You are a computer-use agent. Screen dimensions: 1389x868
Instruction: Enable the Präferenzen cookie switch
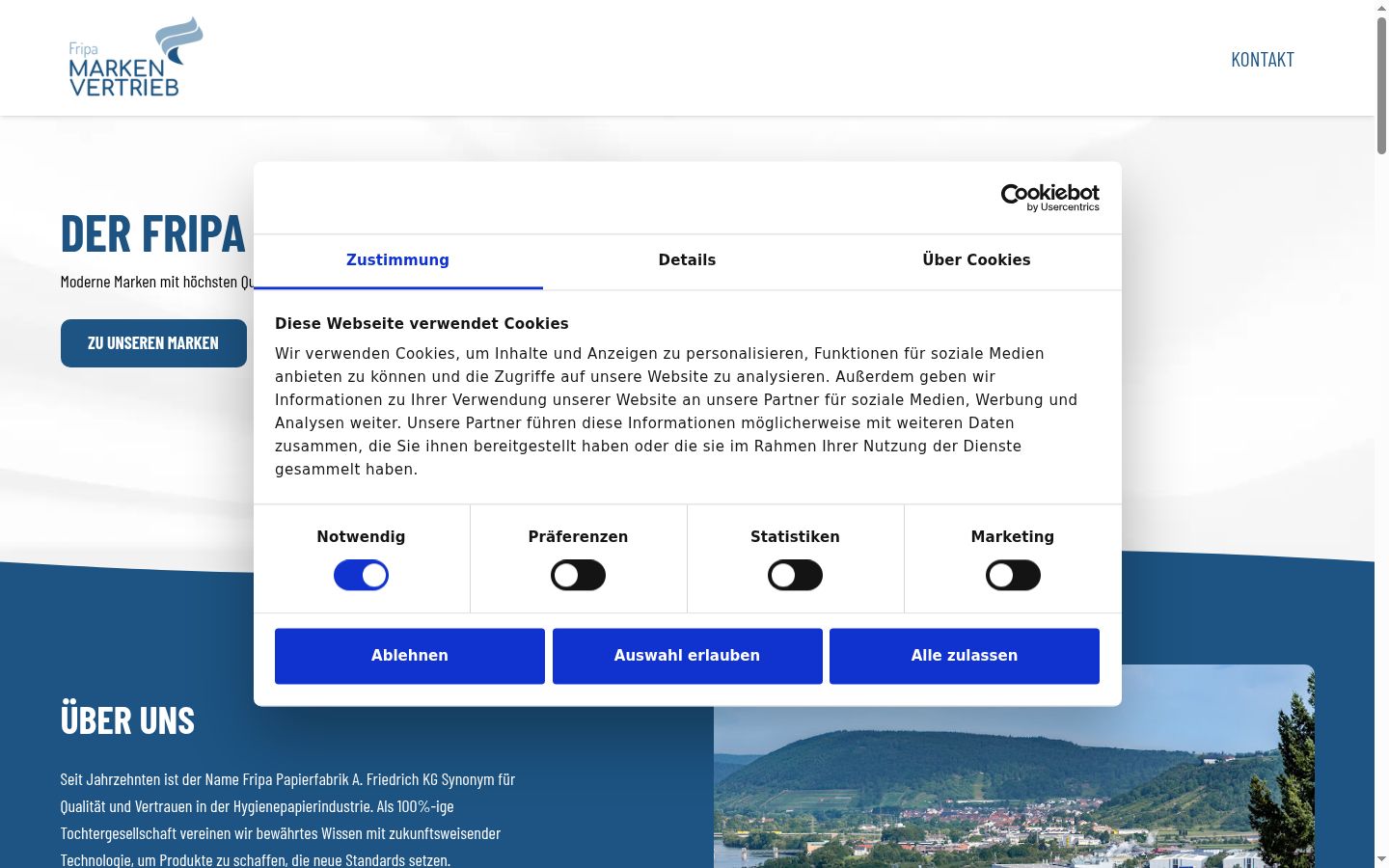(578, 576)
